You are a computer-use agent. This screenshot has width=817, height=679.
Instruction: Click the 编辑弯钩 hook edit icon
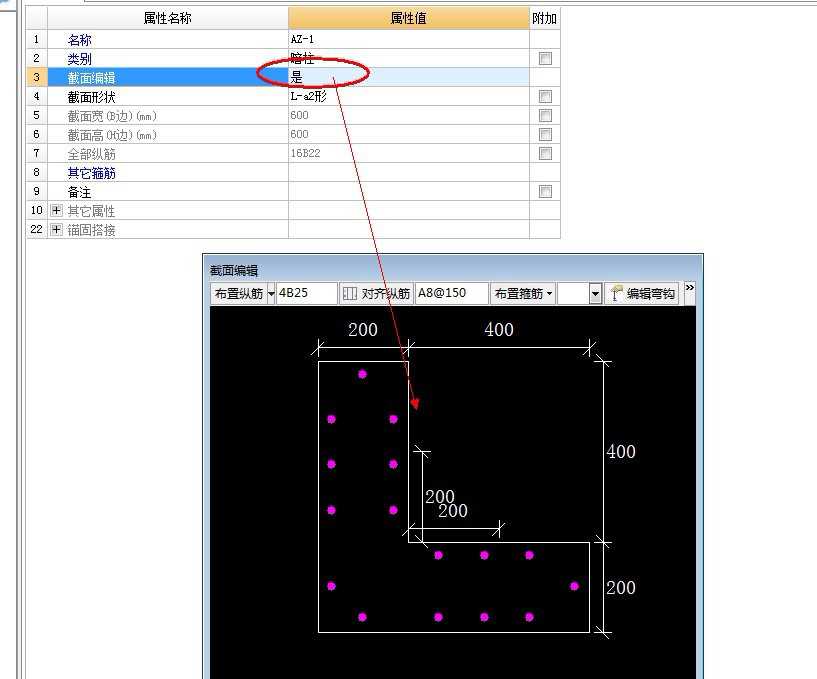[x=617, y=293]
